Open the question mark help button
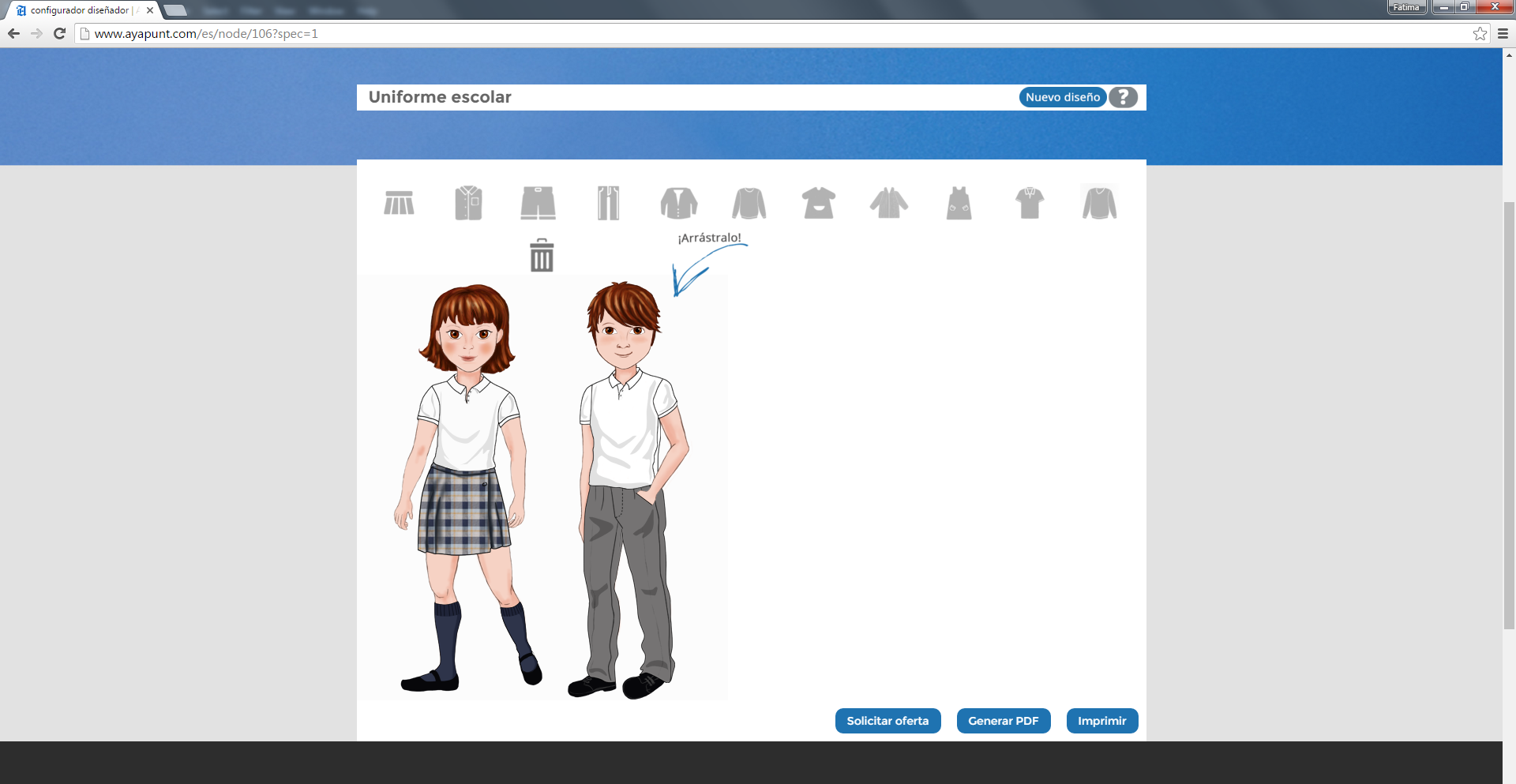Screen dimensions: 1516x784 [1123, 97]
